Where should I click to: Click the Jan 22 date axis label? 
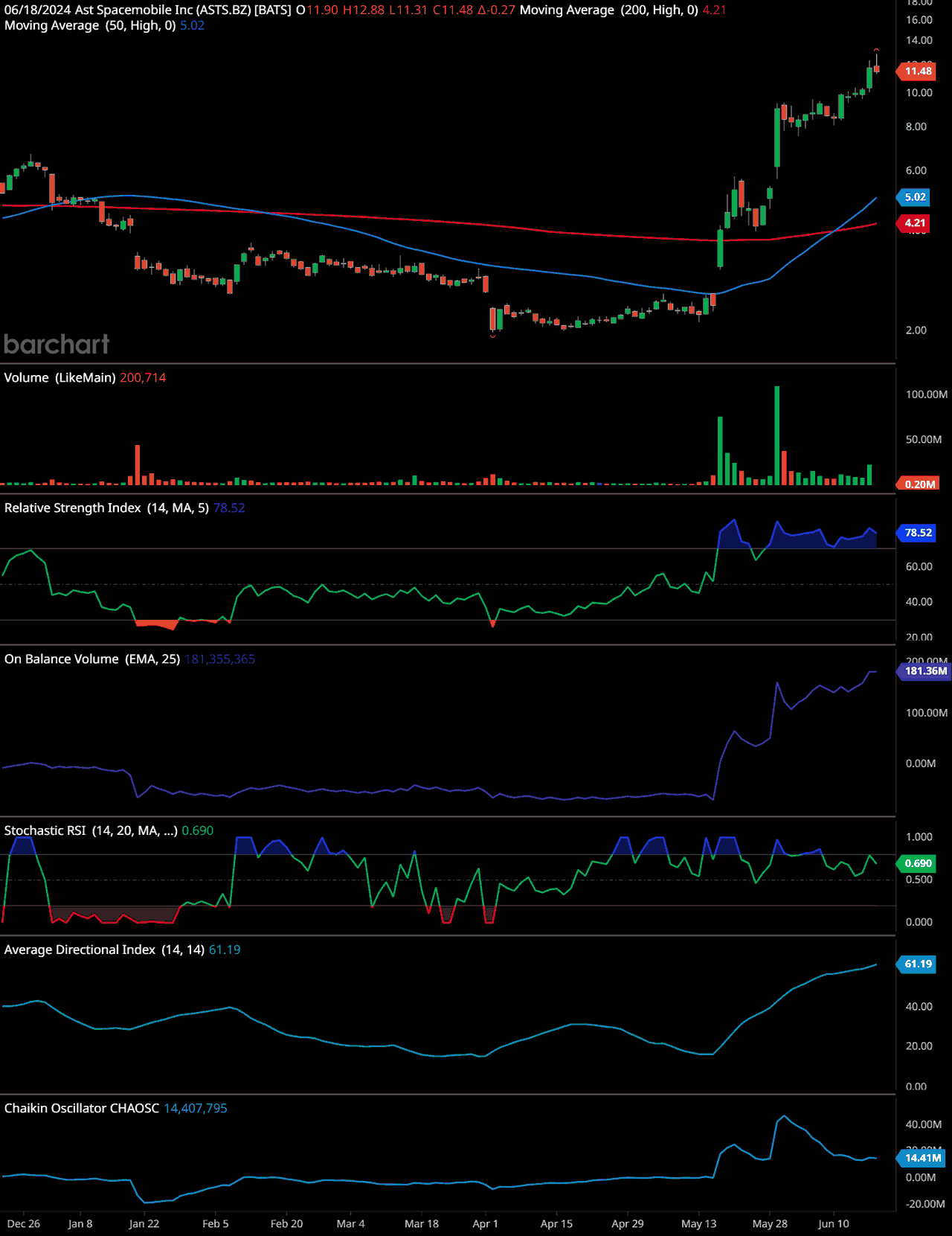click(144, 1224)
